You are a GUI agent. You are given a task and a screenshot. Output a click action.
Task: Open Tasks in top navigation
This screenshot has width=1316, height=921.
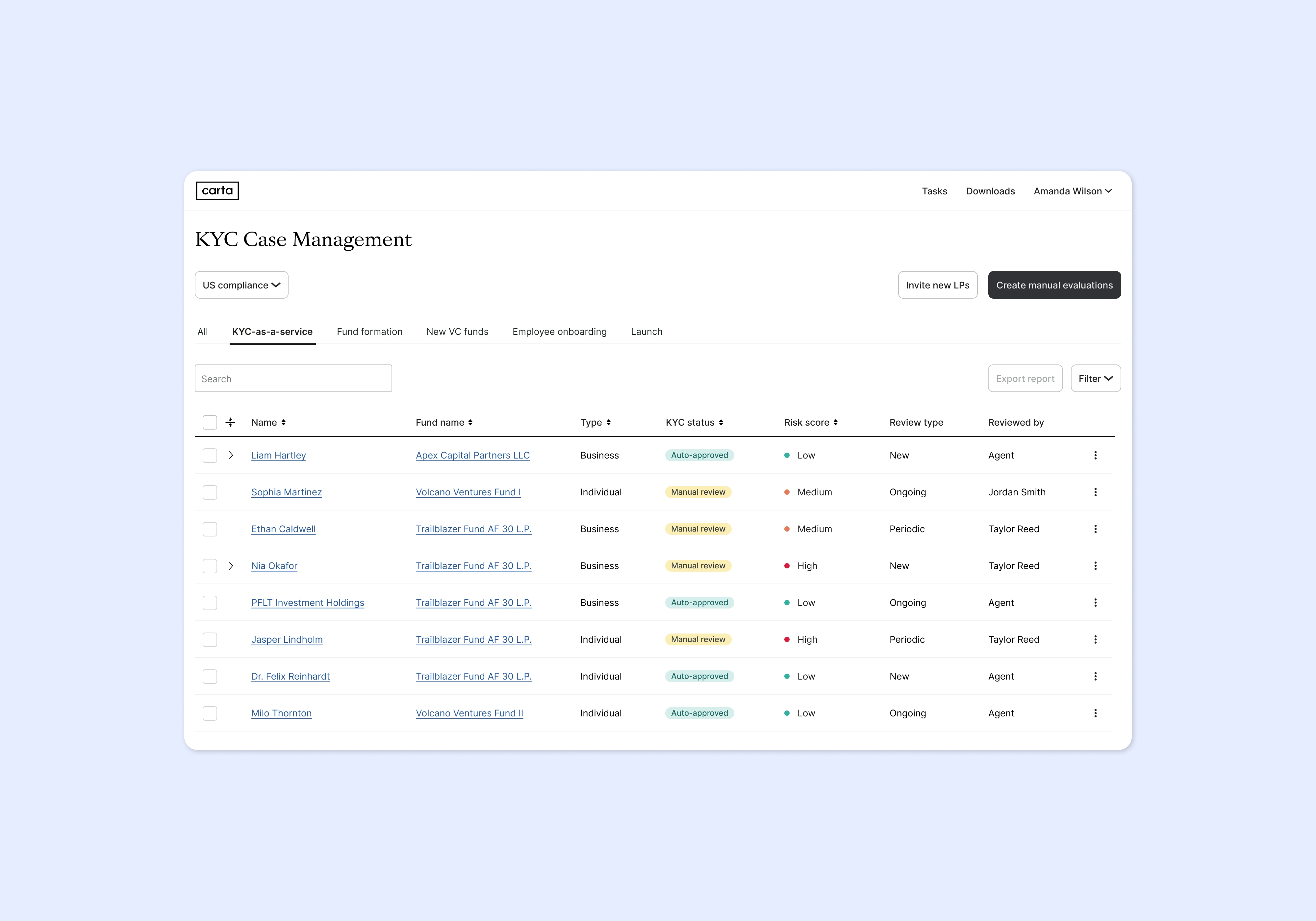[x=934, y=191]
